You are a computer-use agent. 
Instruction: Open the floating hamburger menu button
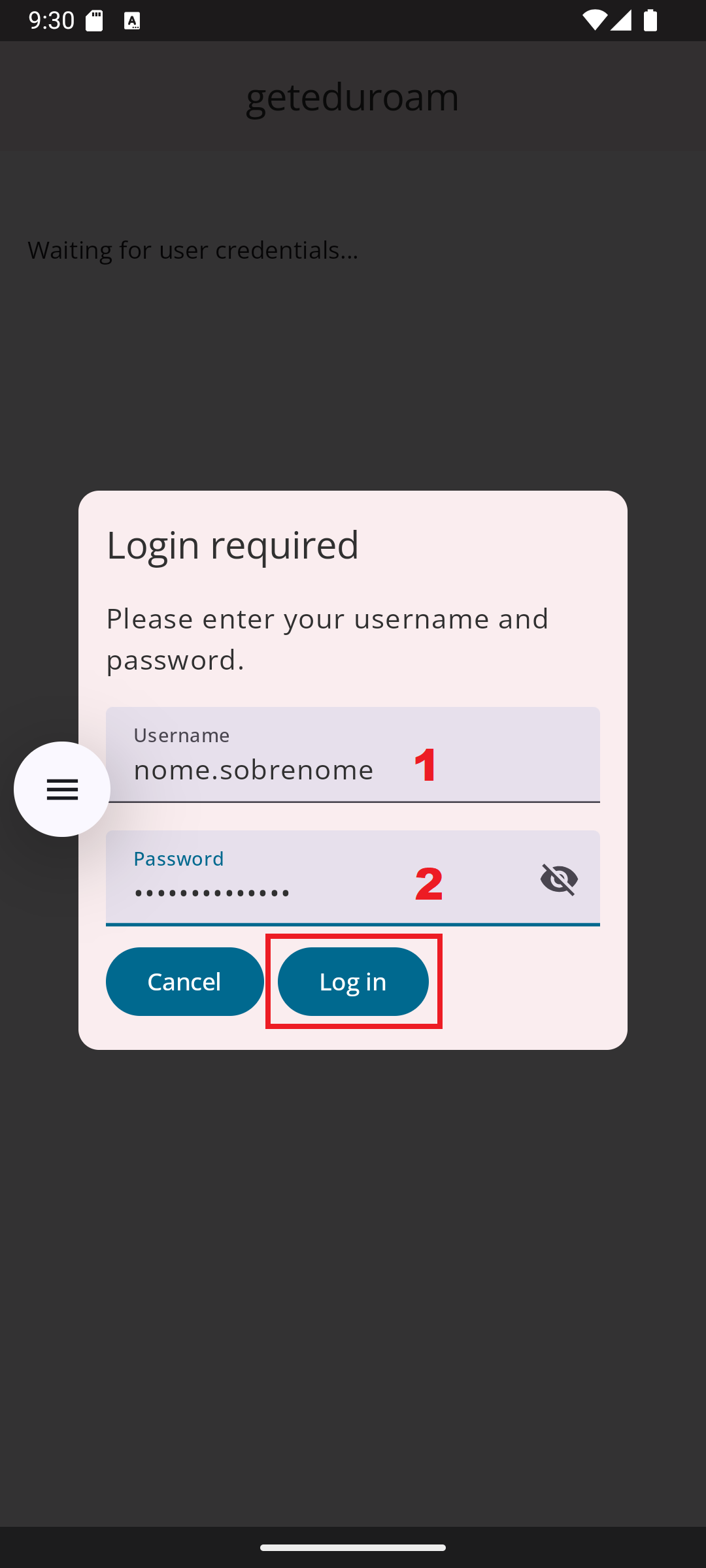[x=62, y=789]
